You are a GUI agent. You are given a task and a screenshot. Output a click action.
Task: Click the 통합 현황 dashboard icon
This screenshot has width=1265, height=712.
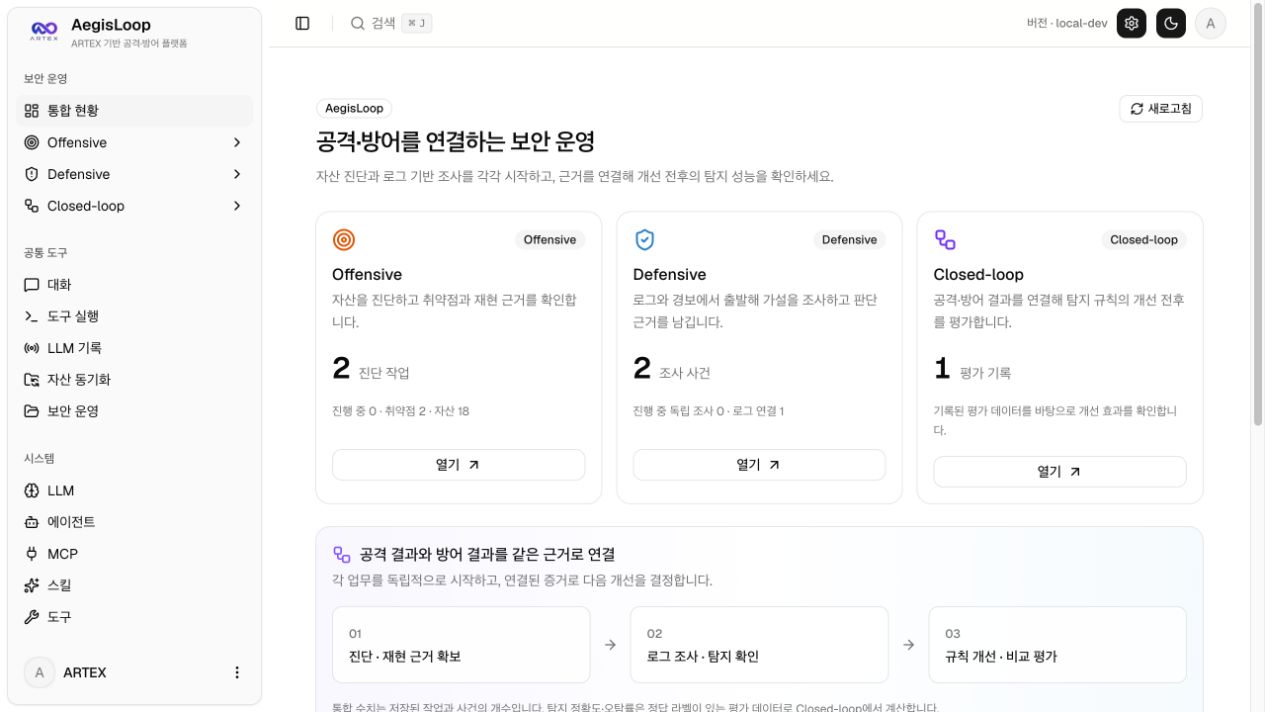(x=31, y=111)
